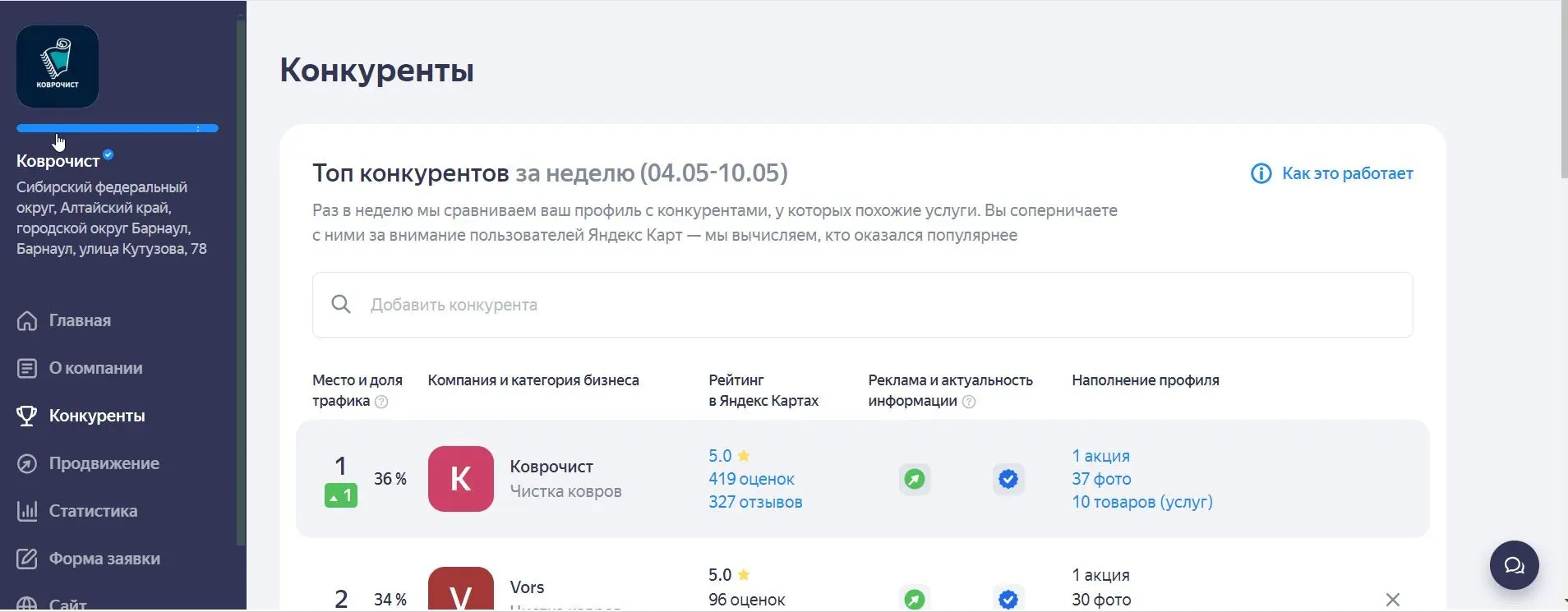
Task: Open the Ковpочист company logo in sidebar
Action: coord(58,67)
